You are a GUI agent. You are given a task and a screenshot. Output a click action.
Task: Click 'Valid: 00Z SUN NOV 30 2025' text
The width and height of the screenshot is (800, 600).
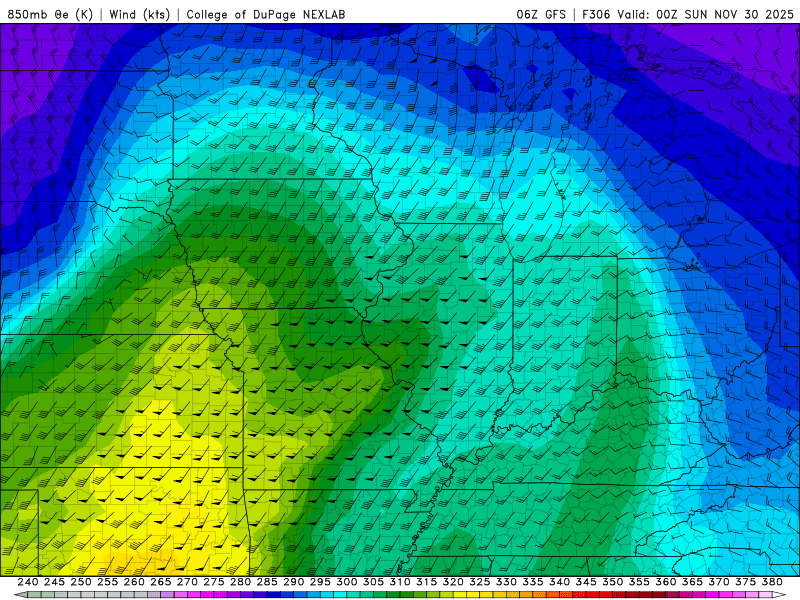pyautogui.click(x=705, y=14)
